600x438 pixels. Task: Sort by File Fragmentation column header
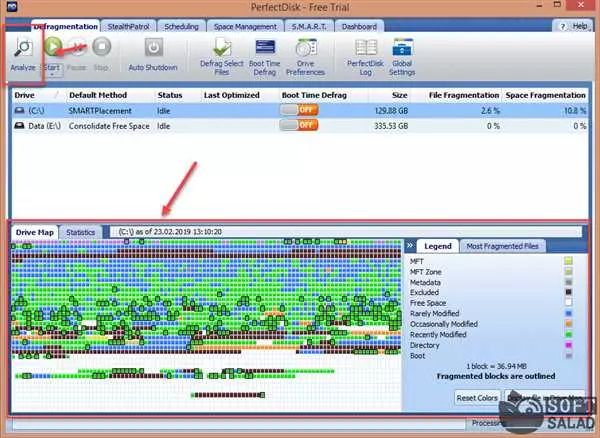click(x=464, y=95)
